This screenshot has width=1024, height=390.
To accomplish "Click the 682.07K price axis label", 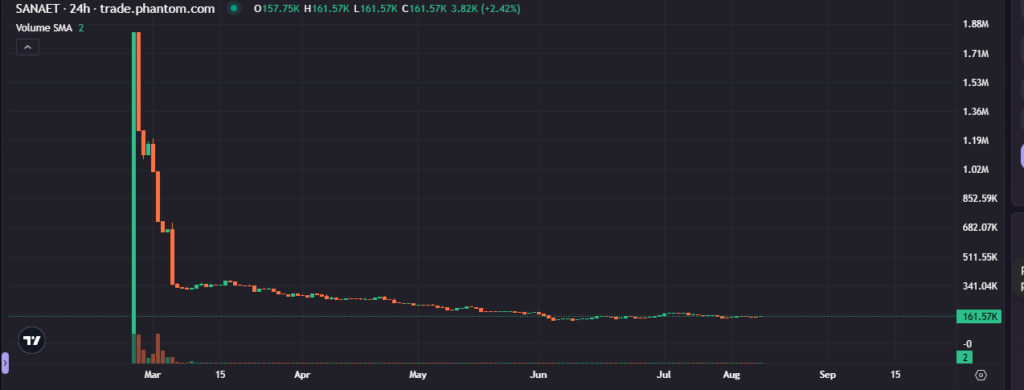I will click(x=980, y=227).
